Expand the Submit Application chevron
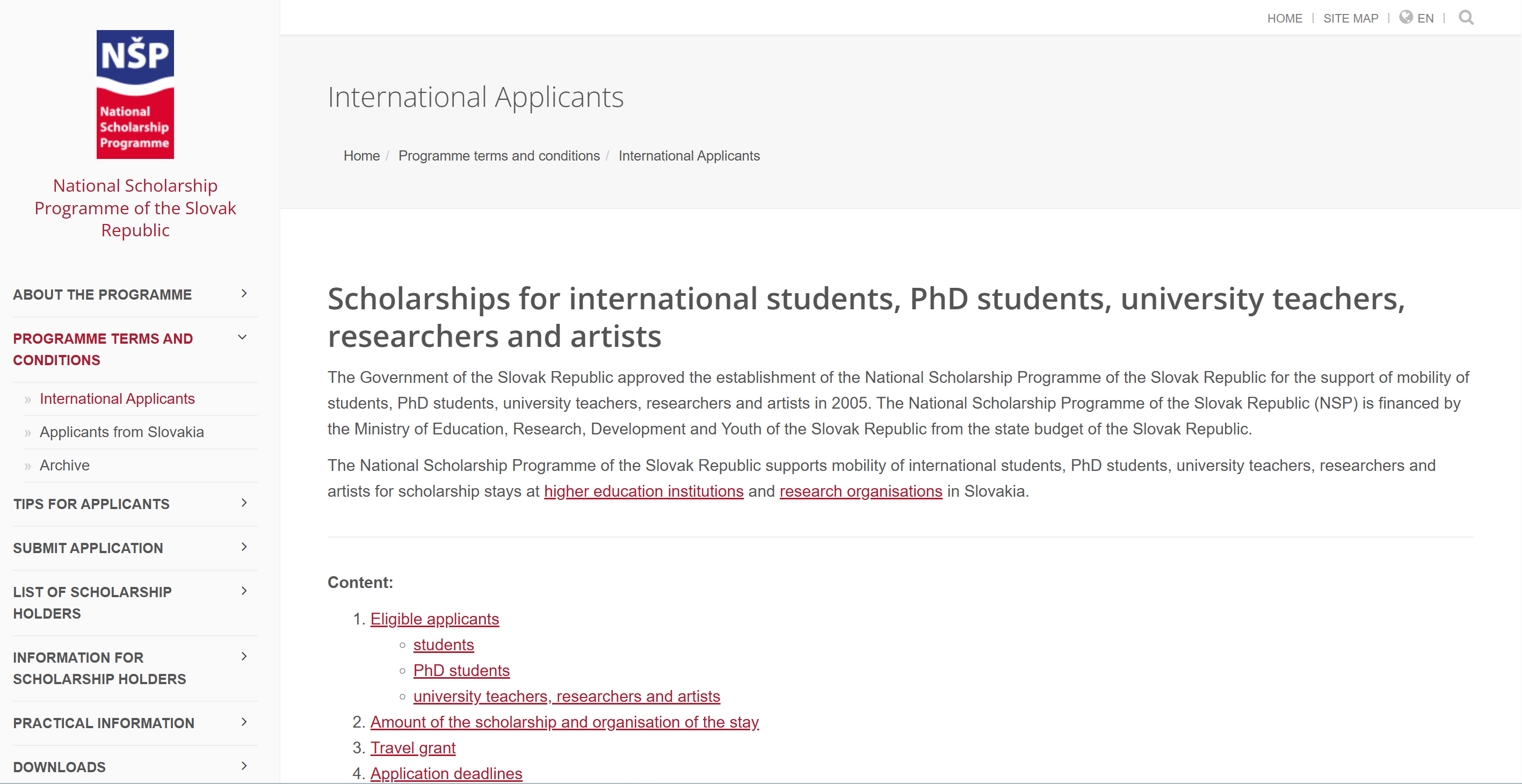Image resolution: width=1522 pixels, height=784 pixels. 244,547
